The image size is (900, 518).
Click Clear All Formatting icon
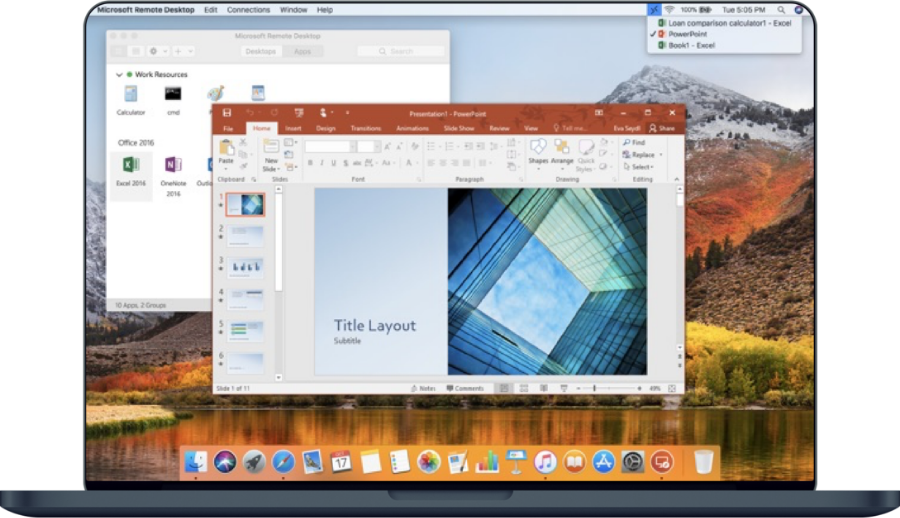tap(414, 147)
